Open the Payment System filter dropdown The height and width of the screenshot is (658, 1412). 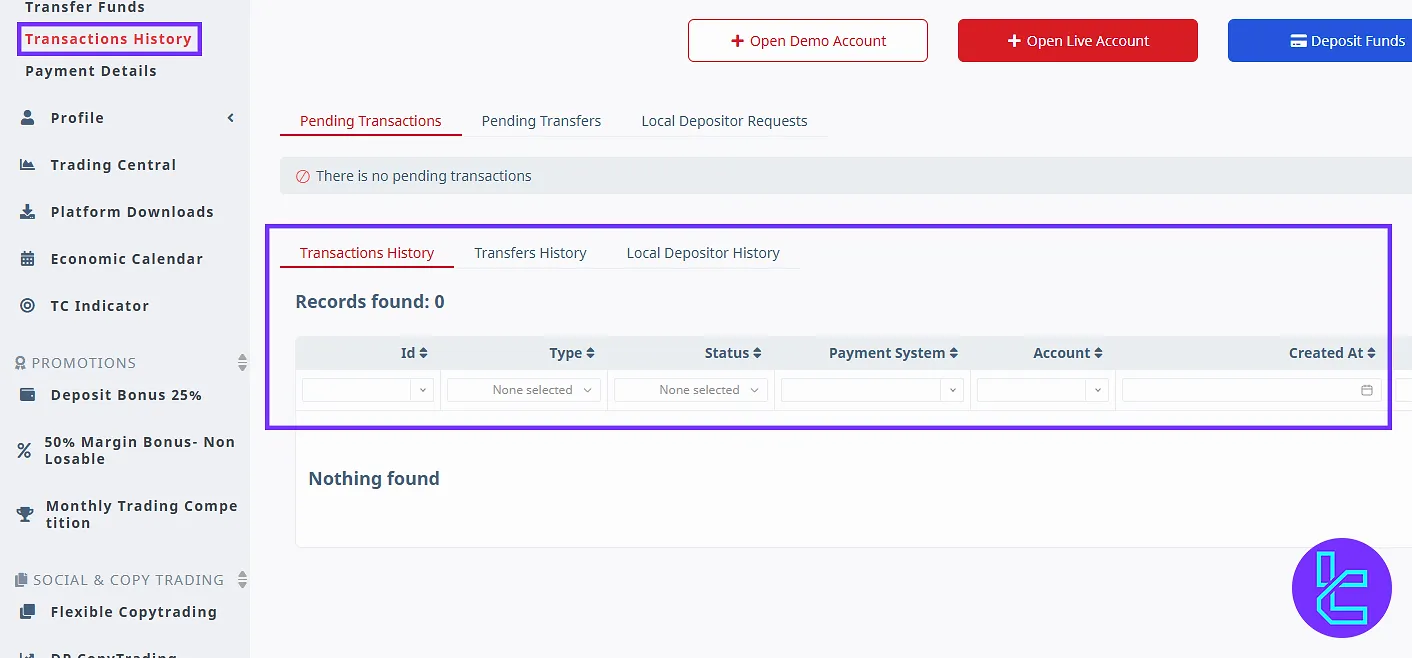pos(872,390)
